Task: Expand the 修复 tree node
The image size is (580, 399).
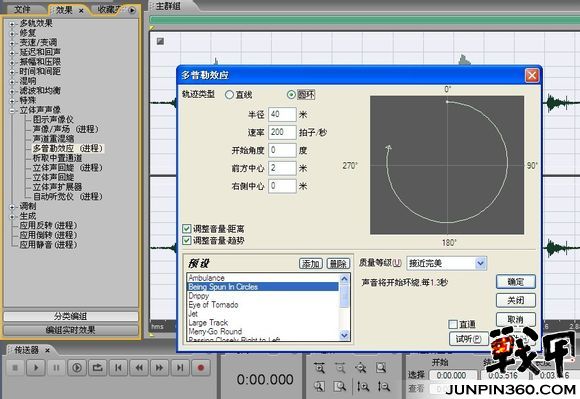Action: click(12, 34)
